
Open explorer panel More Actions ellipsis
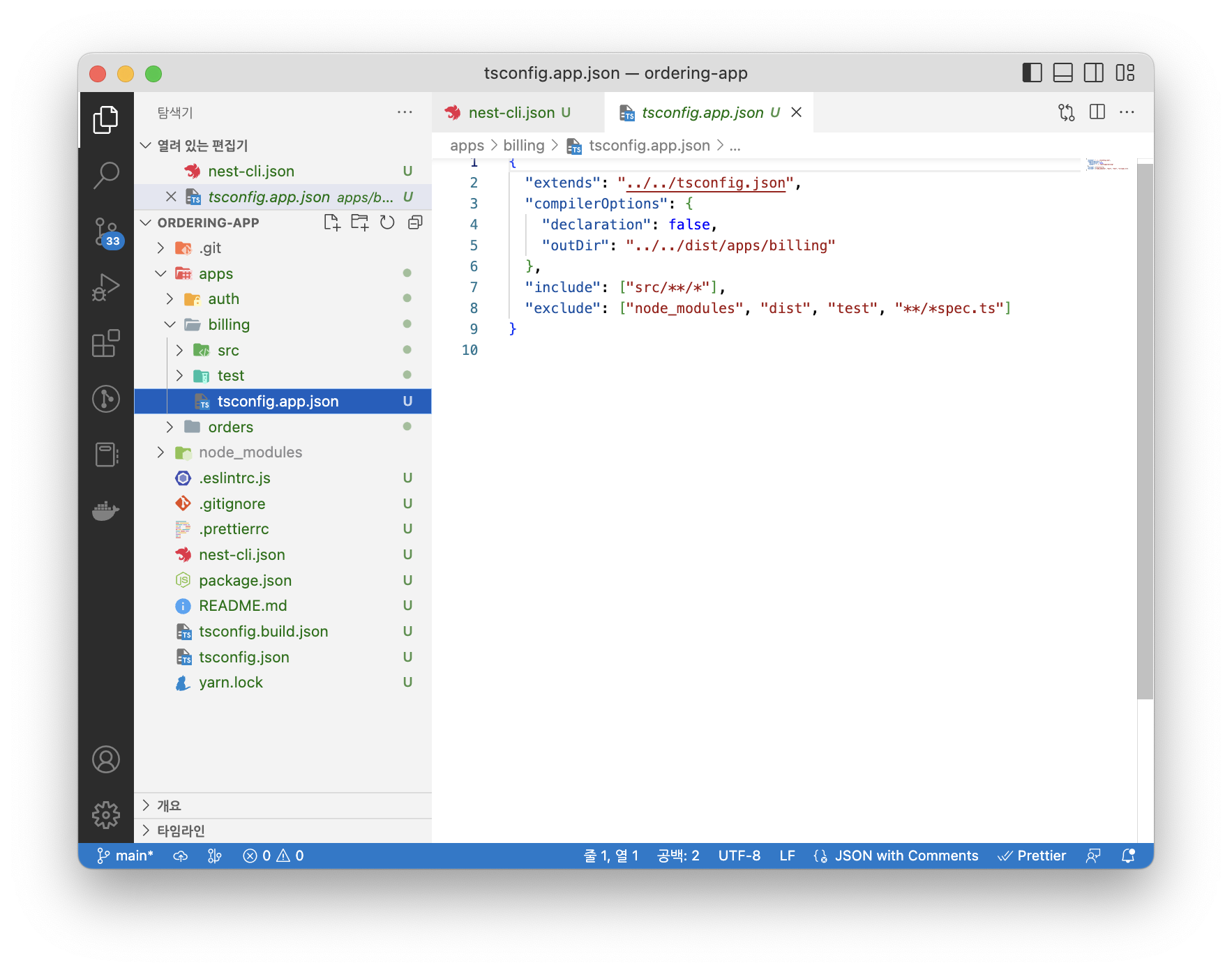tap(405, 112)
